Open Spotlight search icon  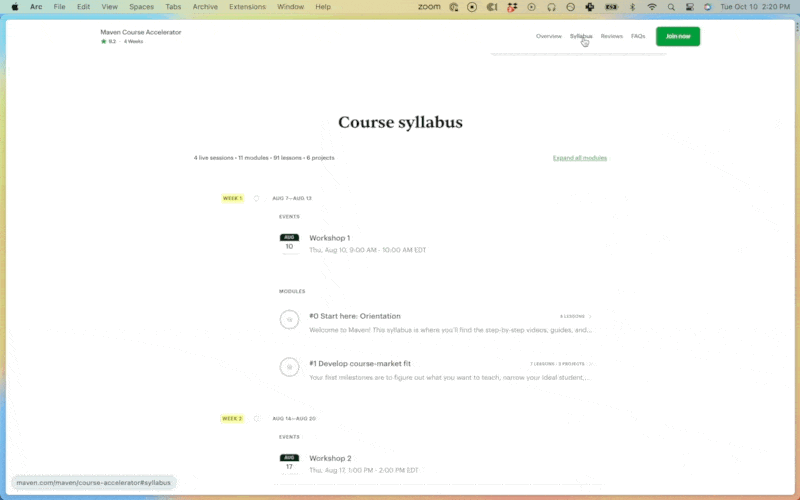[x=671, y=7]
